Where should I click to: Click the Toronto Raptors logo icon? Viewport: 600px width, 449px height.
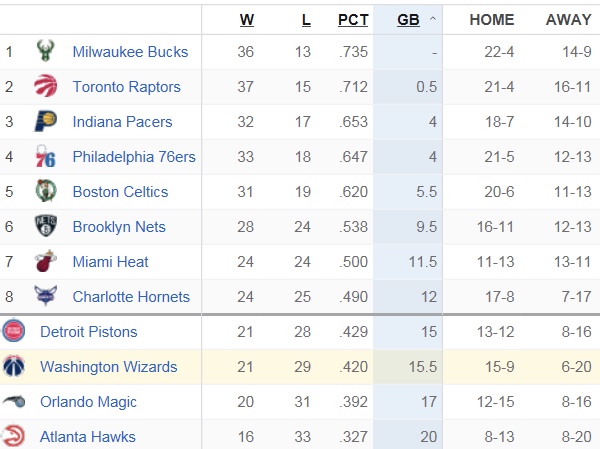point(45,87)
